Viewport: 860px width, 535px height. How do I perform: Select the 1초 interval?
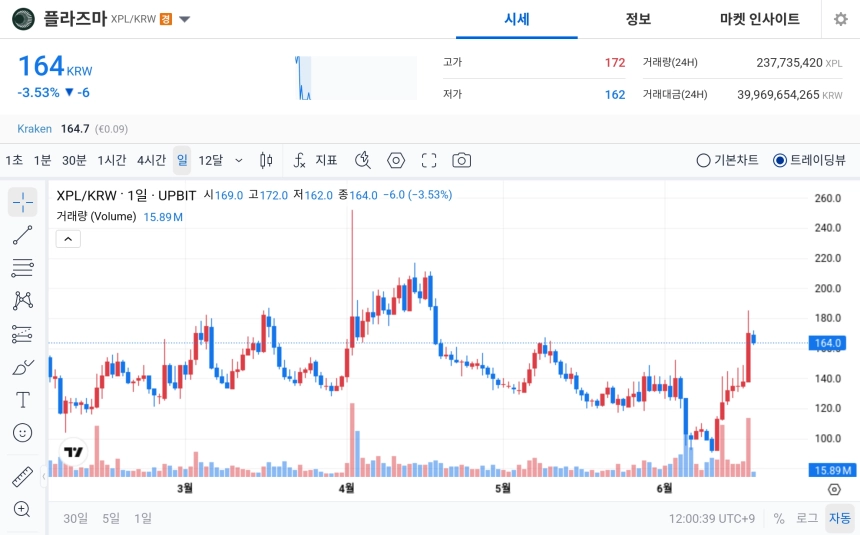pyautogui.click(x=14, y=160)
